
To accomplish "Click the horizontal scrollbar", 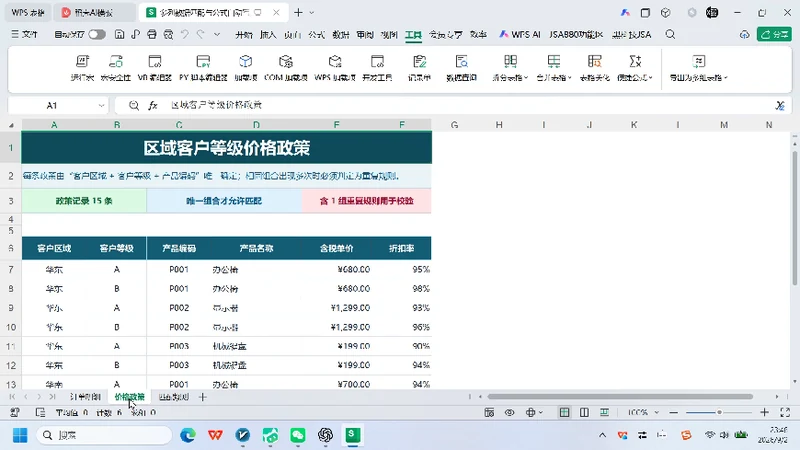I will pos(620,396).
